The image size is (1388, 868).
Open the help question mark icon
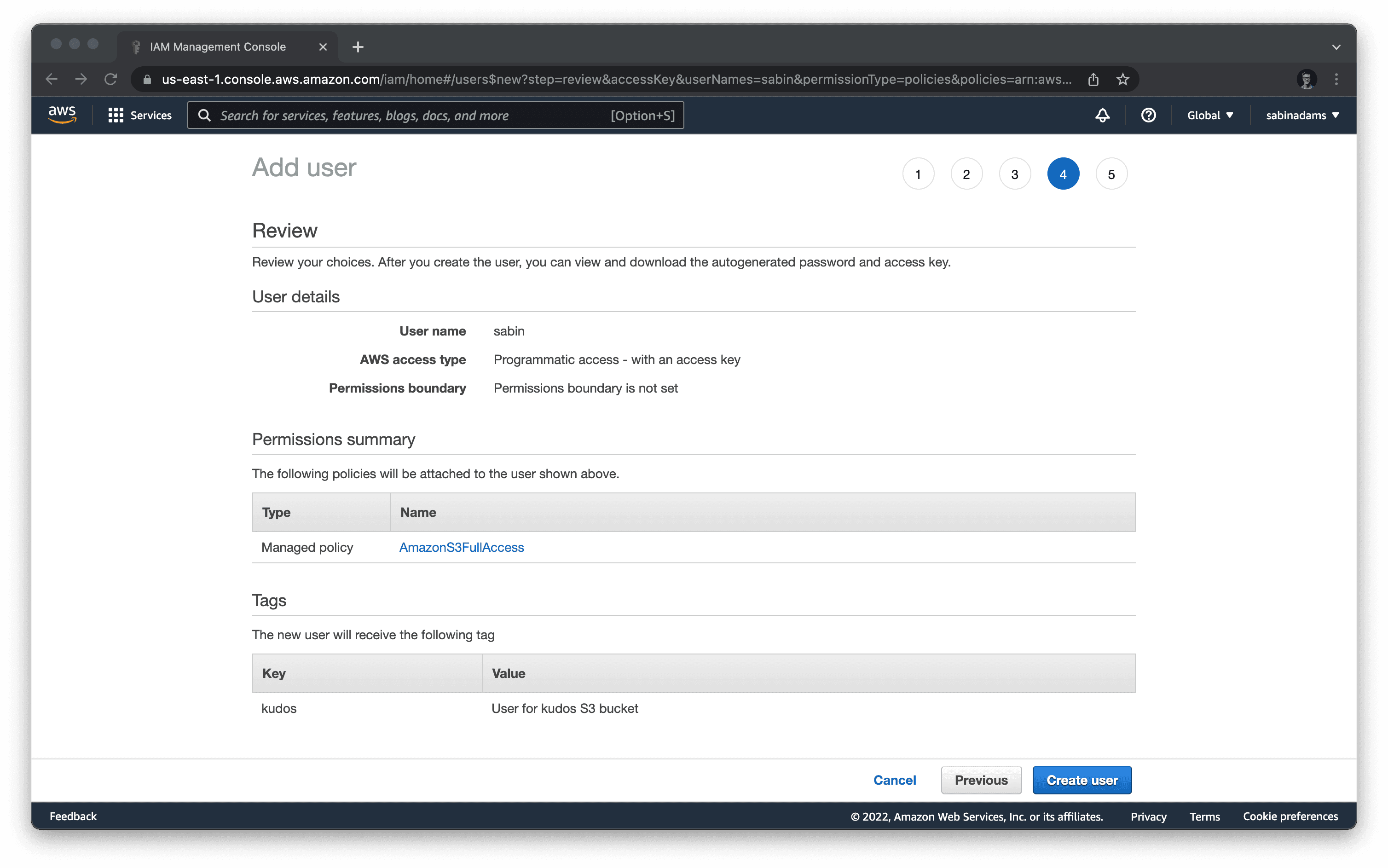pyautogui.click(x=1148, y=116)
